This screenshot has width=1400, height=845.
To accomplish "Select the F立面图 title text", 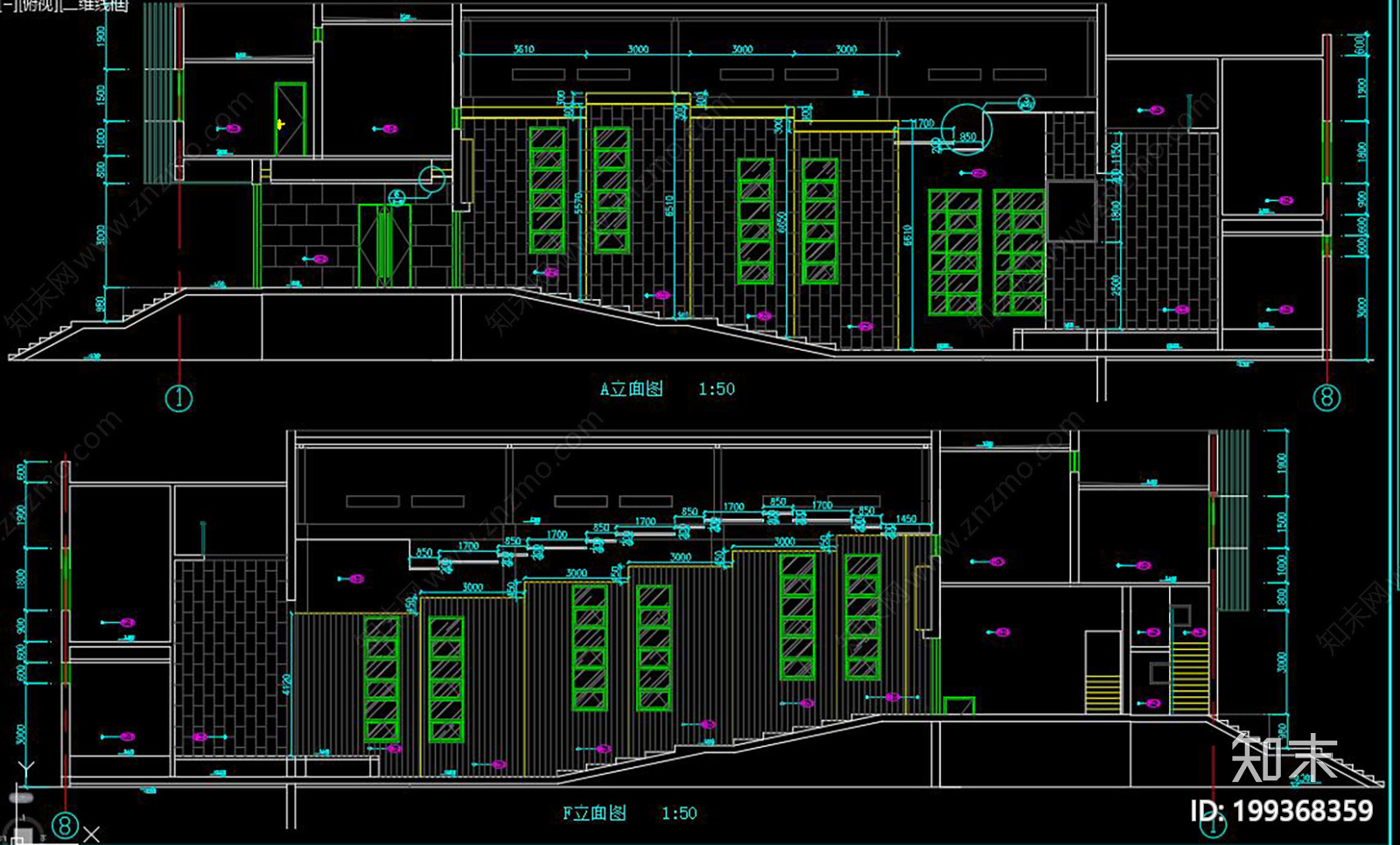I will (594, 813).
